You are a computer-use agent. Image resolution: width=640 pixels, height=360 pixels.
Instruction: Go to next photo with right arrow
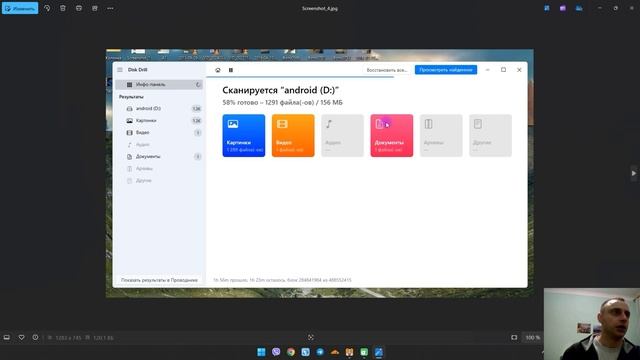pyautogui.click(x=633, y=173)
